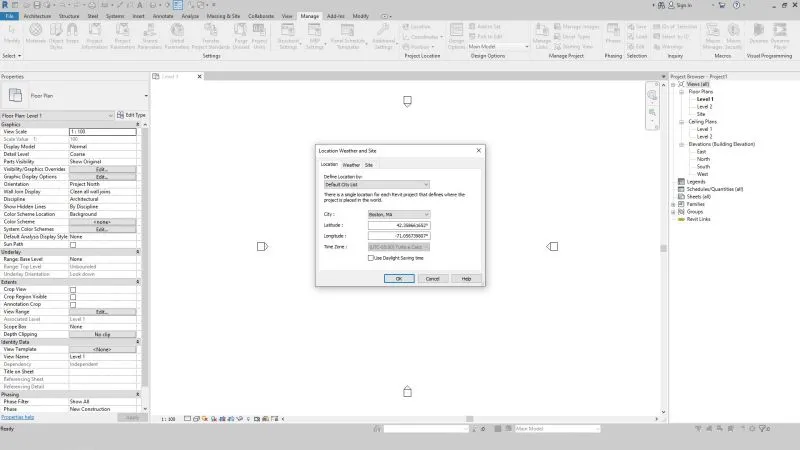Click Cancel in Location dialog
The image size is (800, 450).
tap(433, 279)
